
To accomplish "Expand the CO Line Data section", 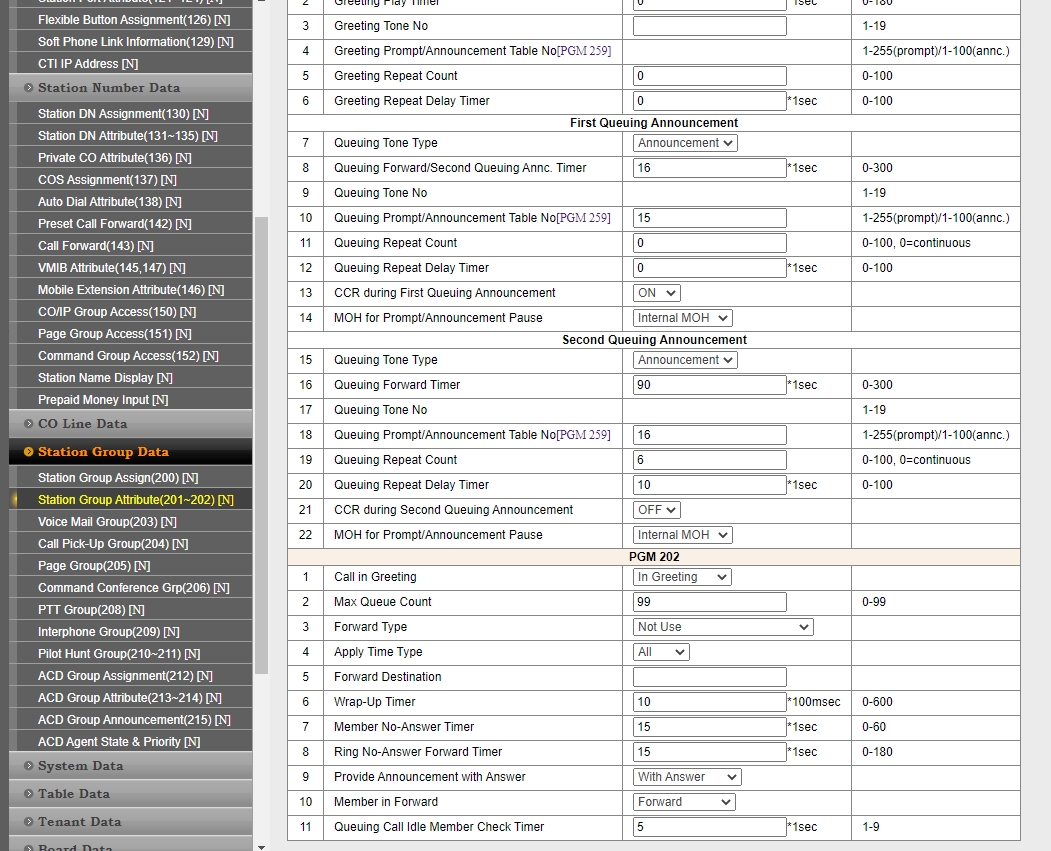I will 82,424.
